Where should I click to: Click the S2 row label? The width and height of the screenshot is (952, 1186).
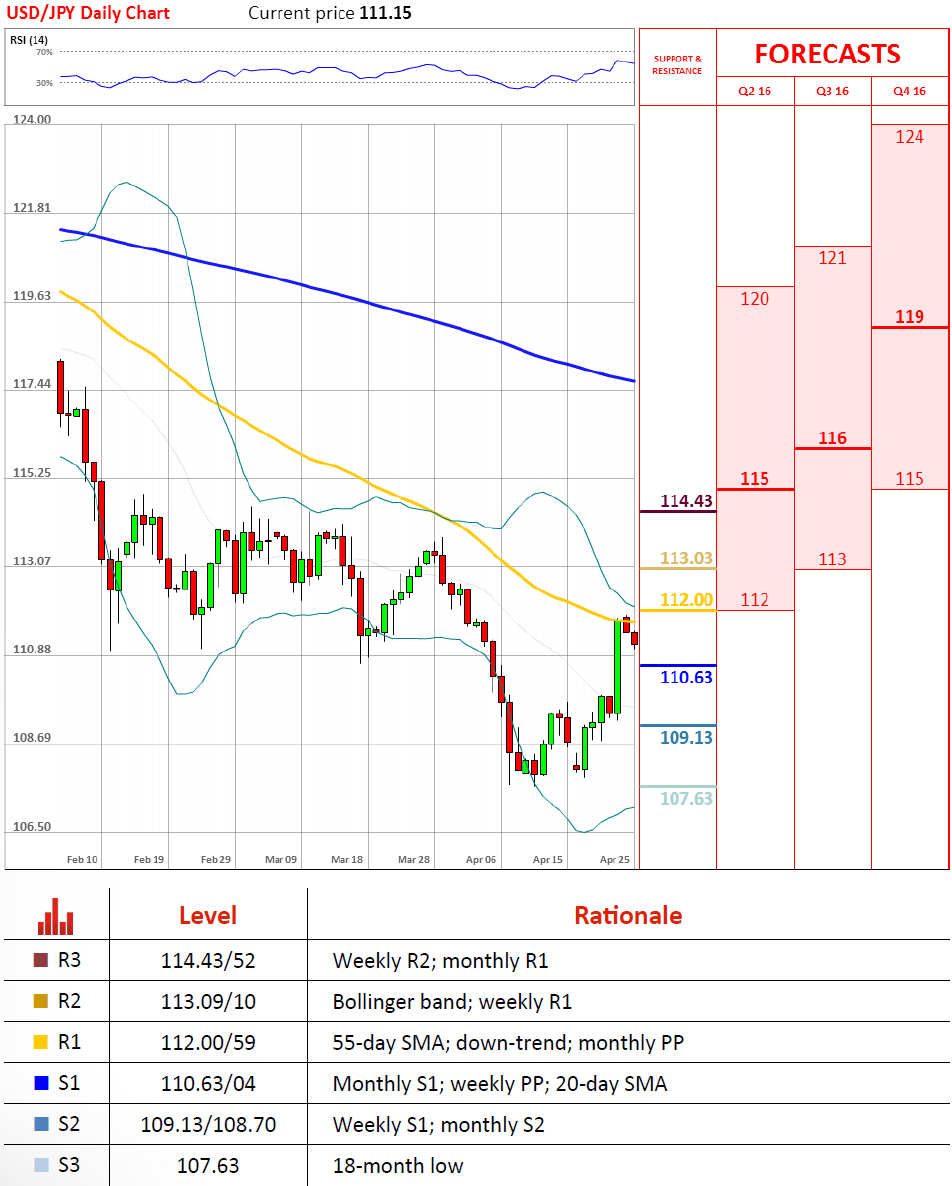69,1123
